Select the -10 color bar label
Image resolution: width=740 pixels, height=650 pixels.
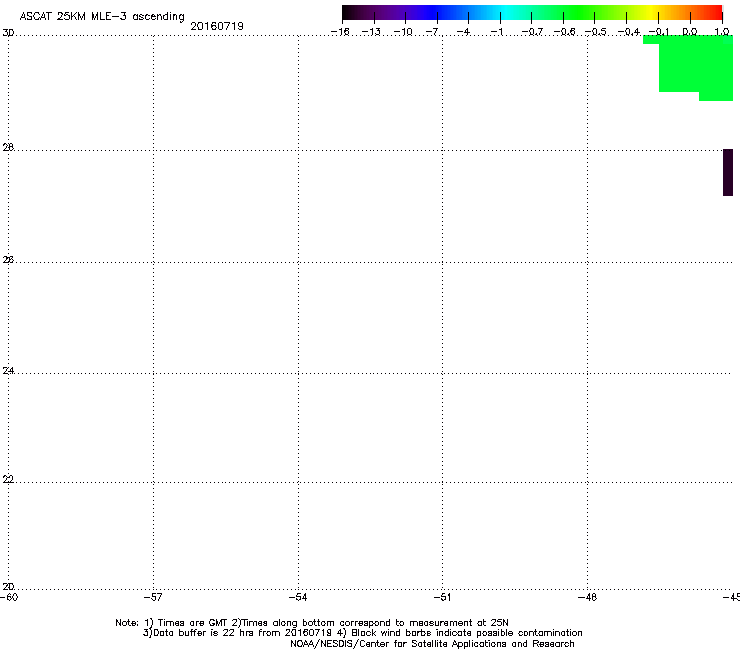click(403, 32)
